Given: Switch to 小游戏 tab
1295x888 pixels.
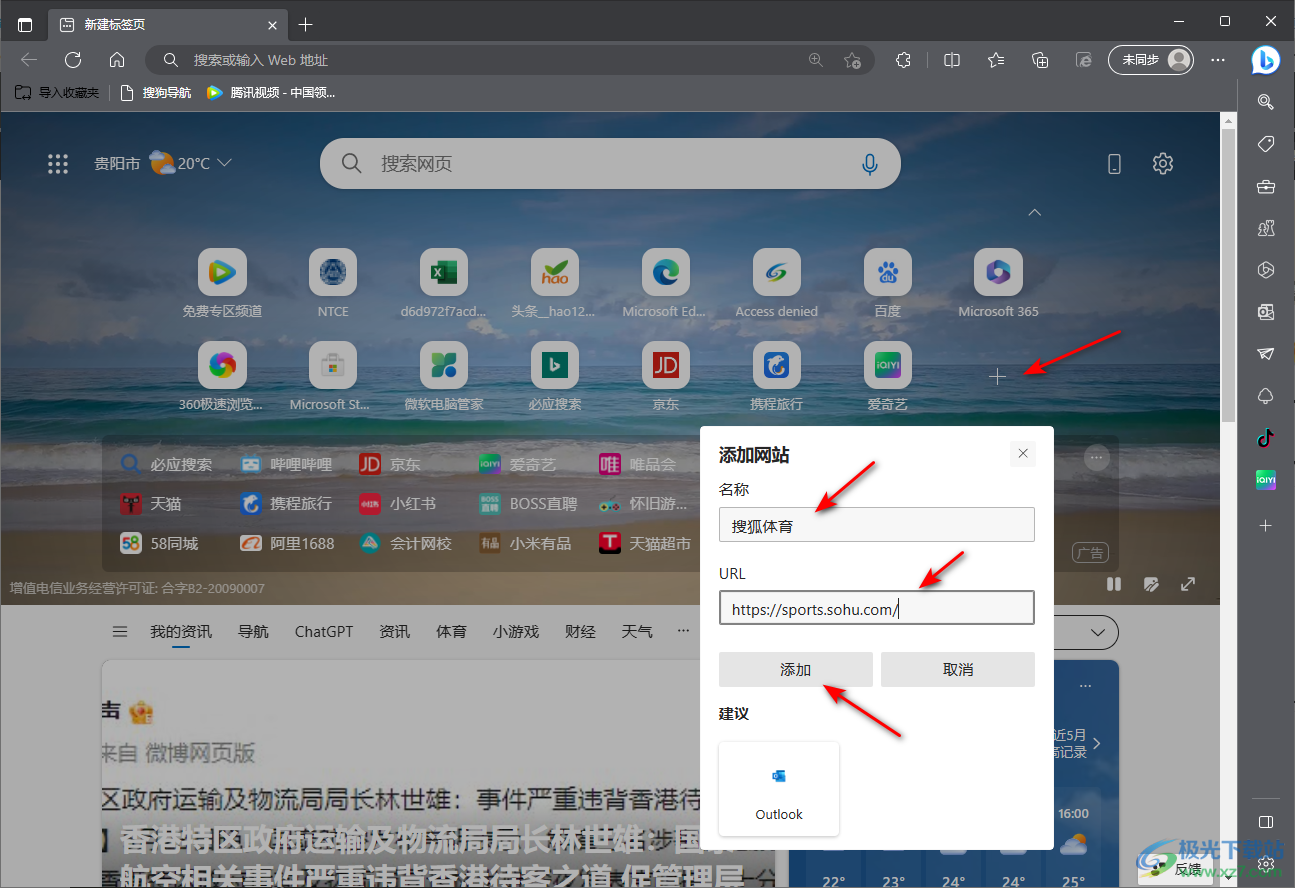Looking at the screenshot, I should point(516,631).
